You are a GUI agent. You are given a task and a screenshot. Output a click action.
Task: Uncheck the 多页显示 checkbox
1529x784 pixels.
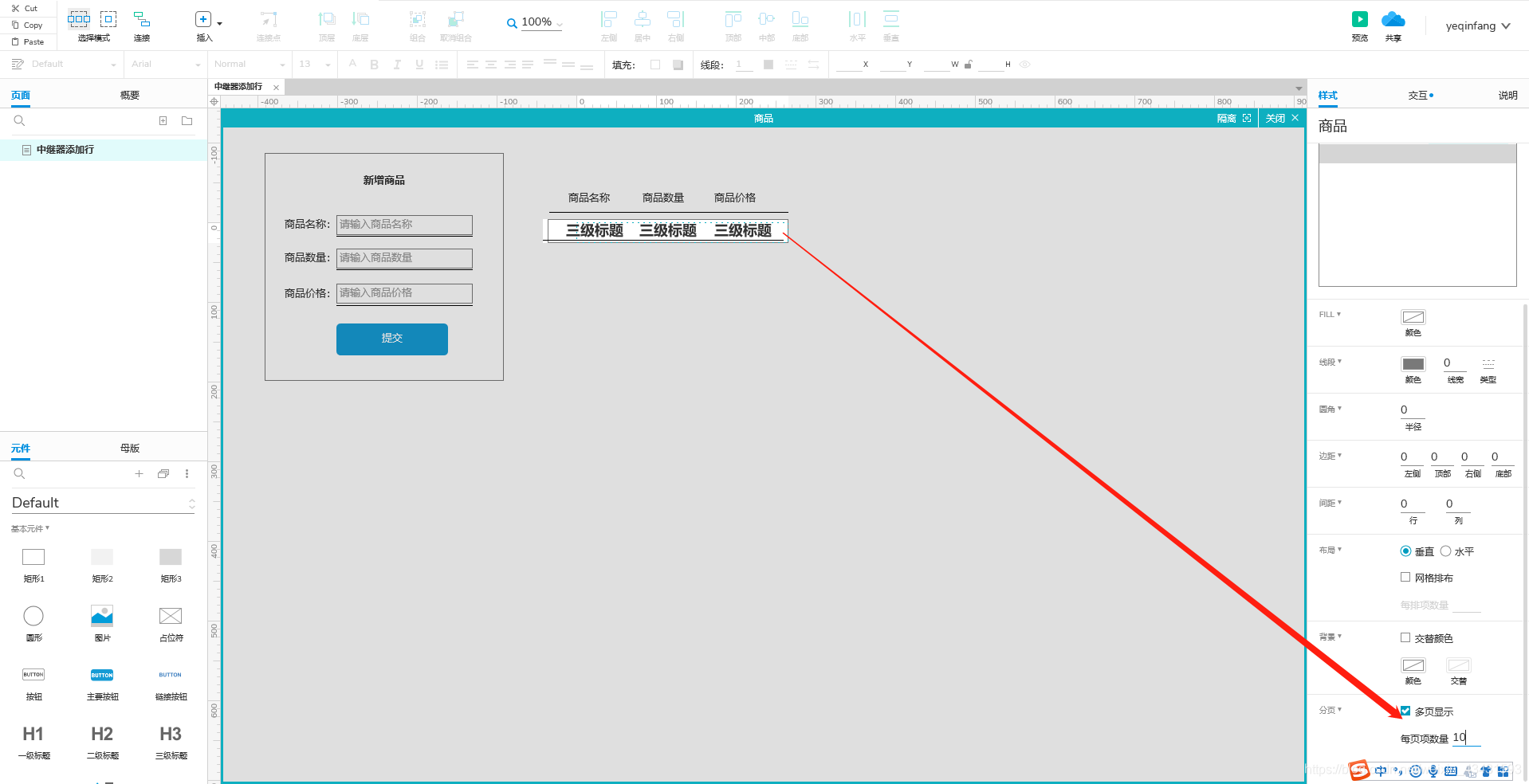(1405, 711)
